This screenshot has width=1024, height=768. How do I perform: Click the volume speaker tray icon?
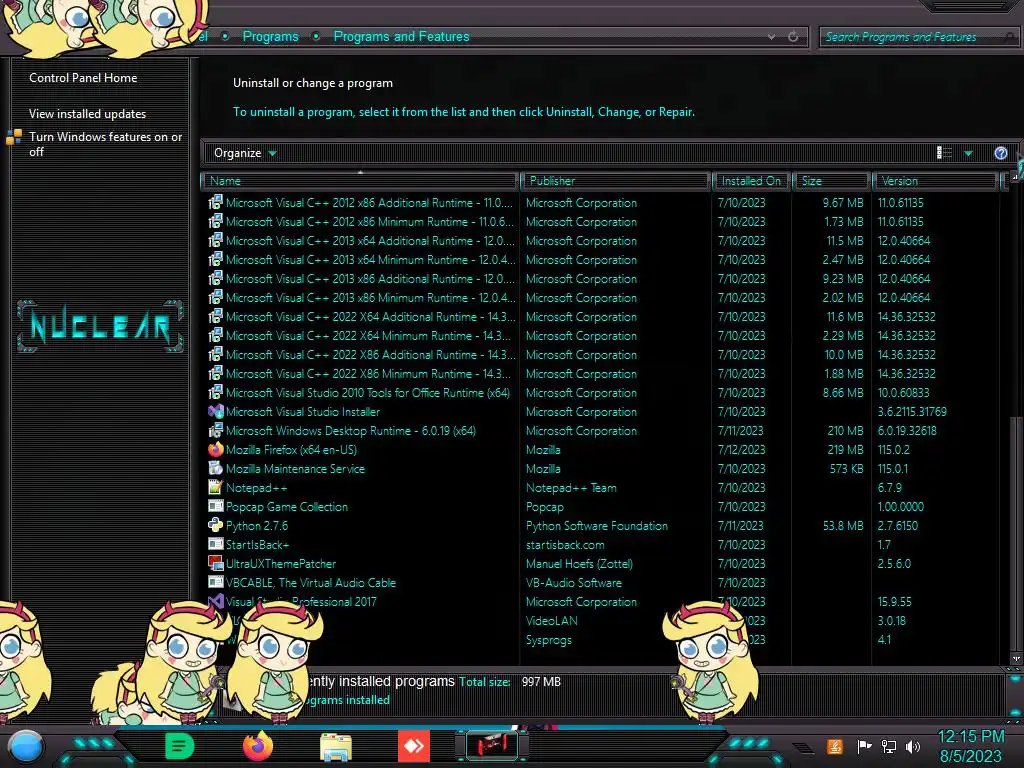(x=914, y=746)
